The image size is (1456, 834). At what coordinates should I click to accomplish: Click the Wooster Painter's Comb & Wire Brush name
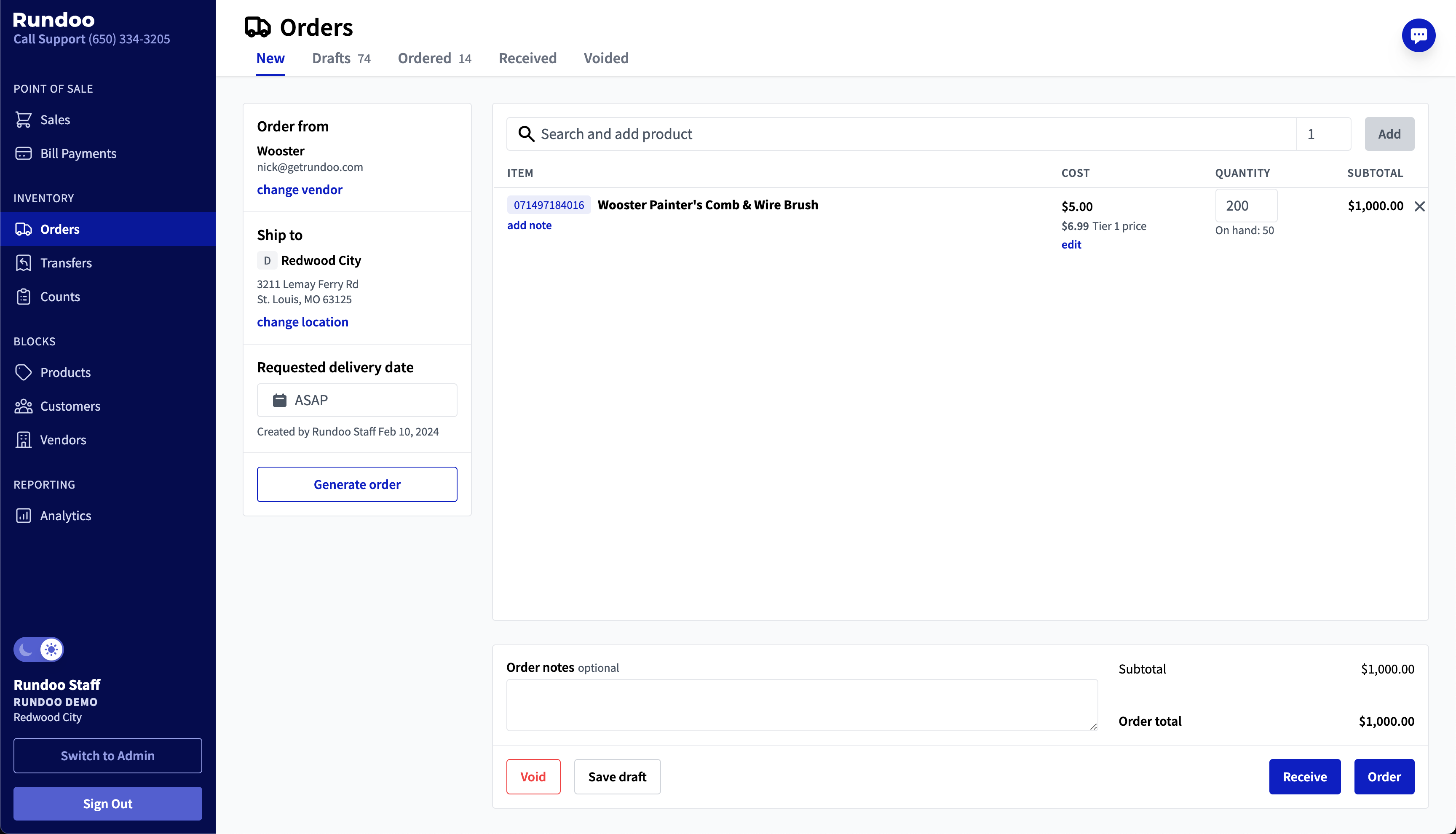pos(708,205)
